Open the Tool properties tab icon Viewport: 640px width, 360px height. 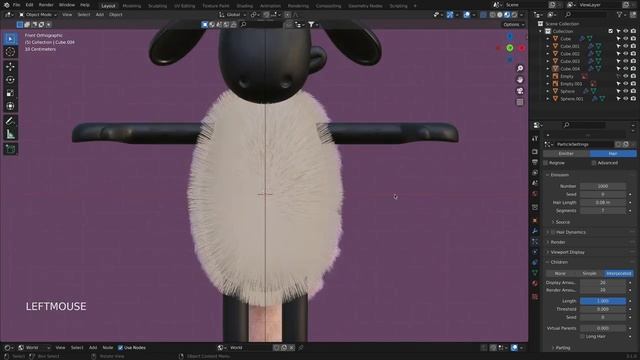(x=535, y=140)
